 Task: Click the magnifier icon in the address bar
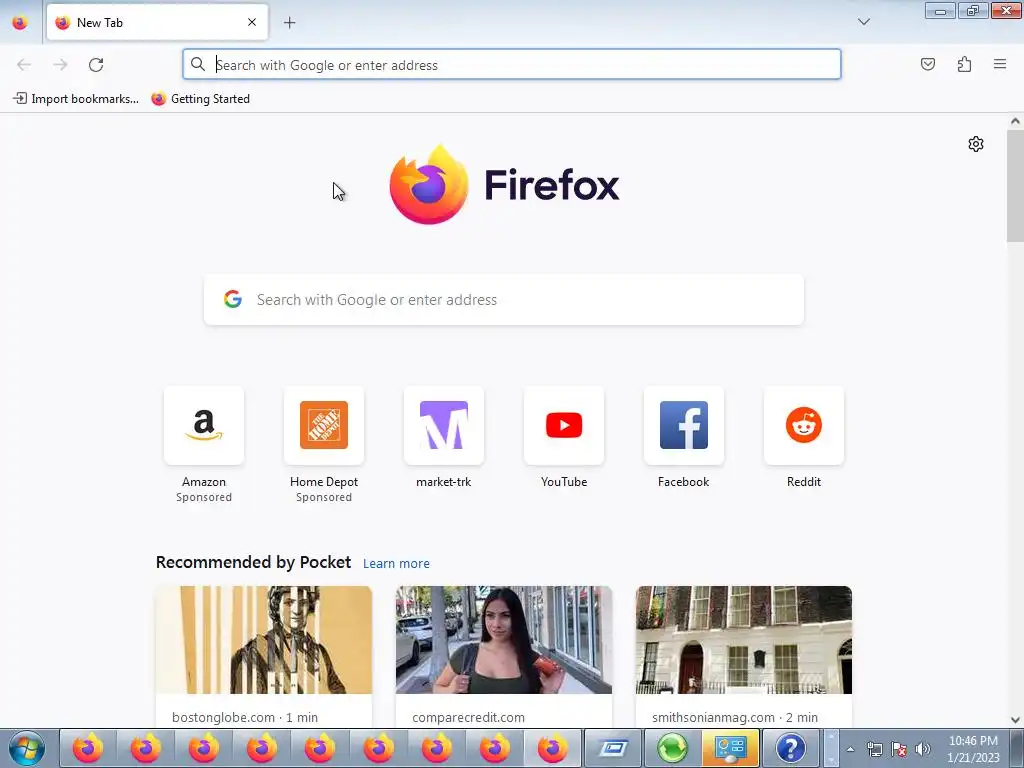point(197,64)
